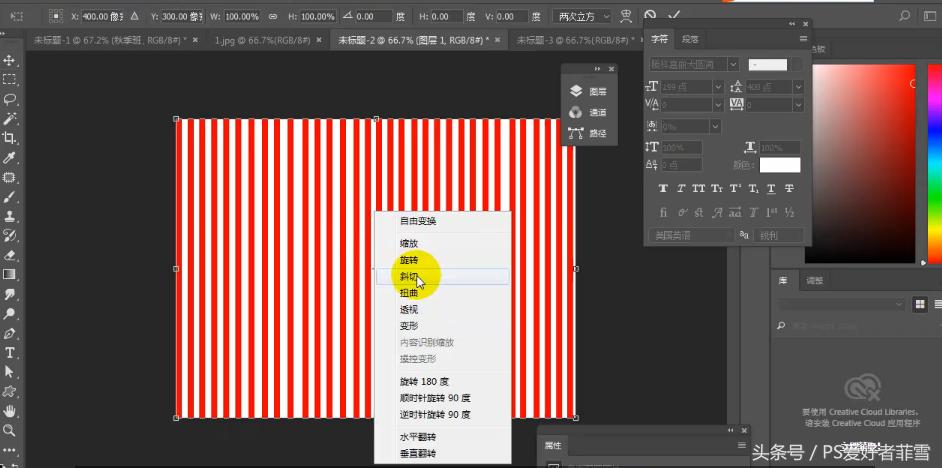Switch to the 1.jpg document tab
The width and height of the screenshot is (942, 468).
click(x=263, y=40)
